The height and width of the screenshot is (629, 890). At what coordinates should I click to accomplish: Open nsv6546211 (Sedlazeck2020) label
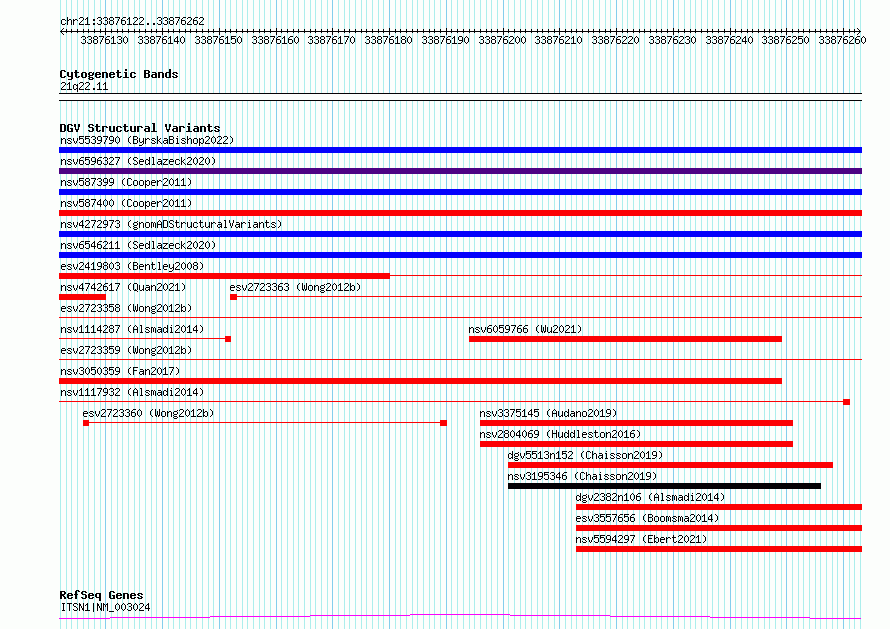click(138, 245)
